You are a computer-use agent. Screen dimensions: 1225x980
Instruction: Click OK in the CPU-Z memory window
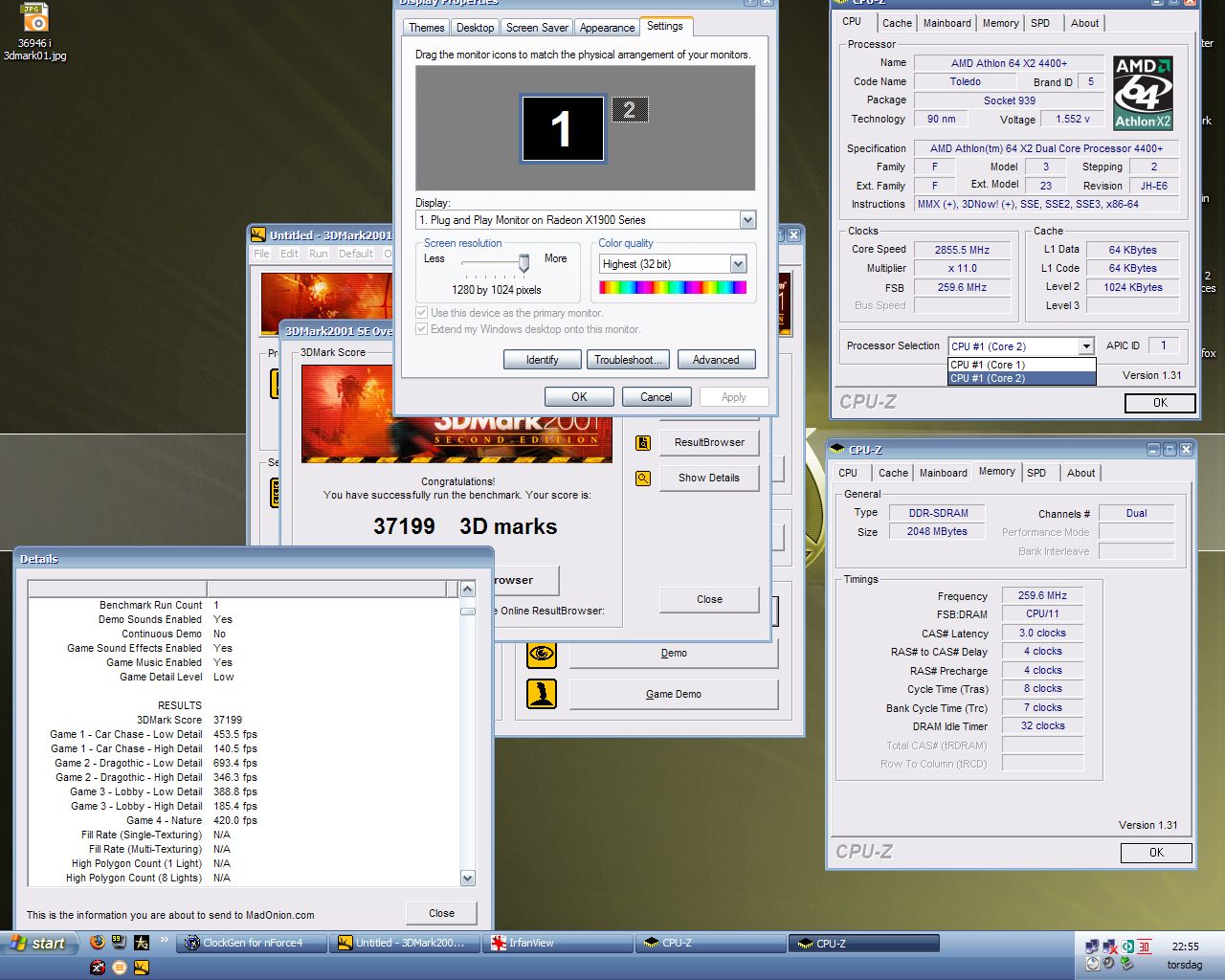tap(1156, 852)
